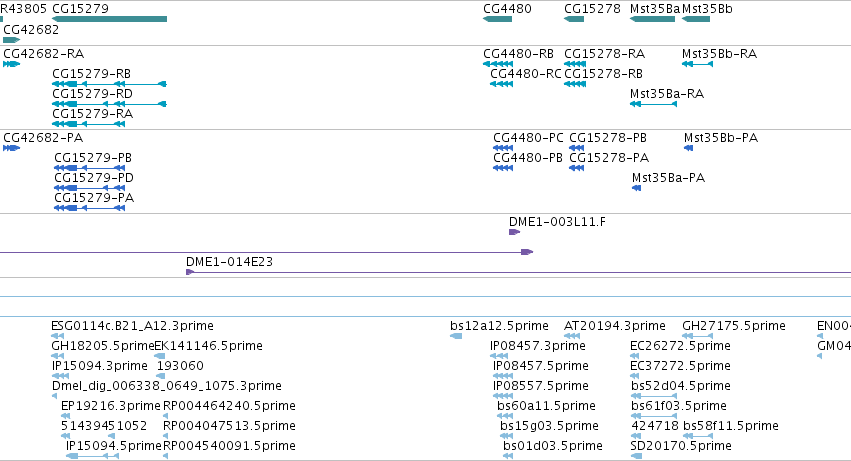Select the CG15278-PA protein label

[x=609, y=158]
